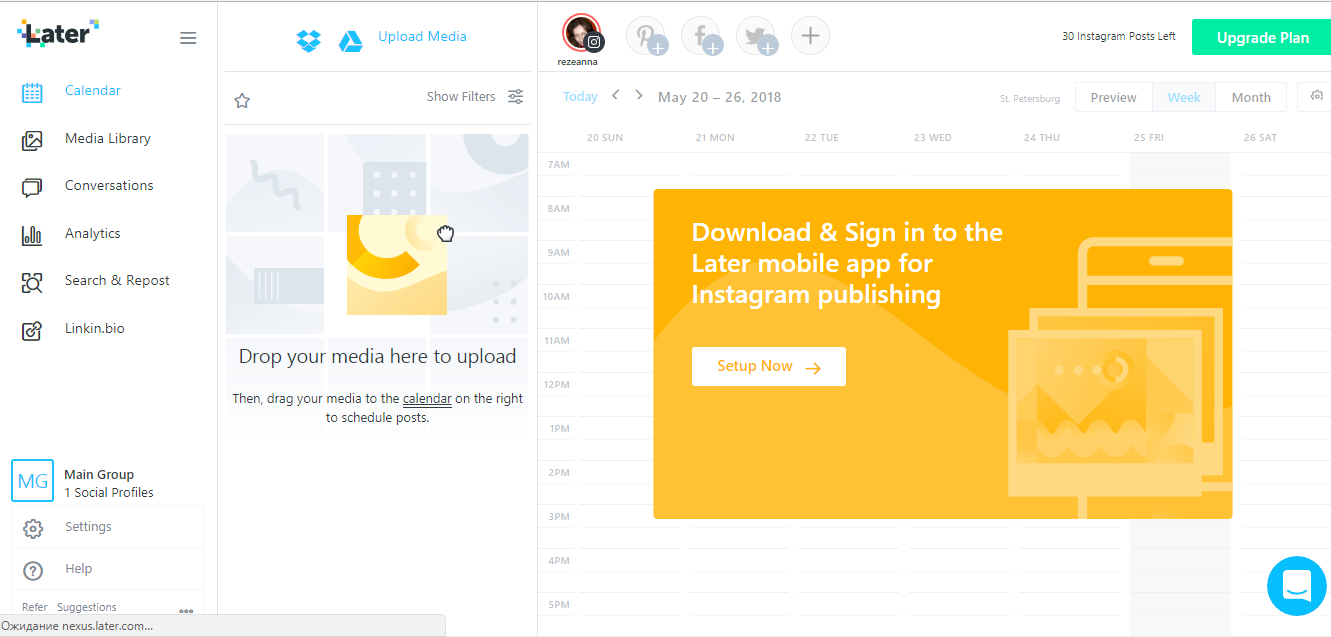Click the calendar link in upload hint
The height and width of the screenshot is (637, 1331).
coord(427,399)
